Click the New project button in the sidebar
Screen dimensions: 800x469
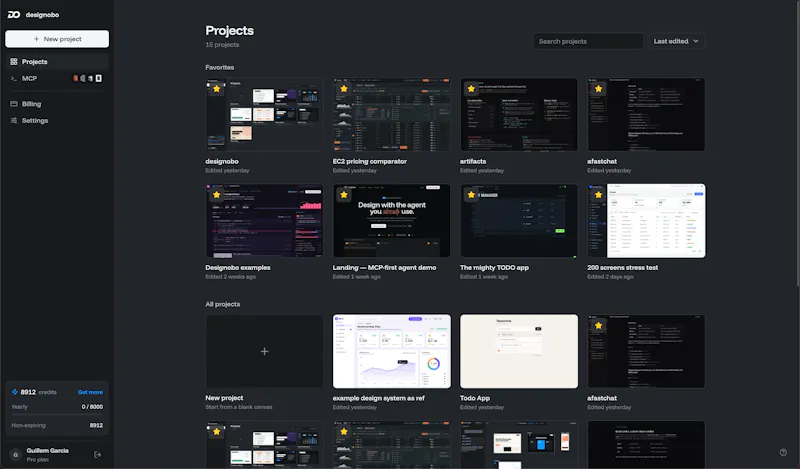click(x=57, y=39)
